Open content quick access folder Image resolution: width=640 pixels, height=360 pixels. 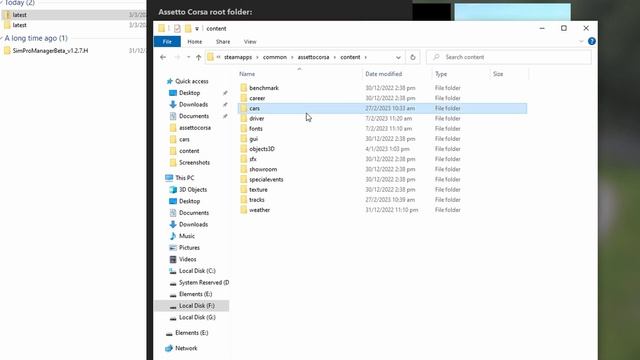coord(189,151)
